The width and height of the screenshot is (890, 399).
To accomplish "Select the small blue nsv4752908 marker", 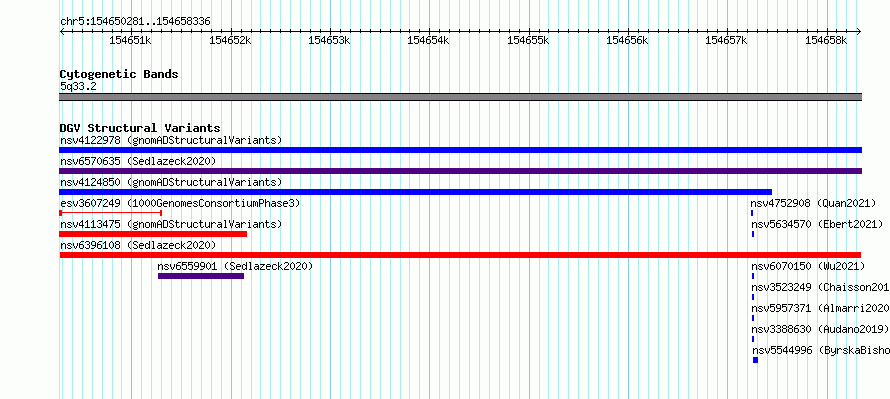I will (x=752, y=213).
